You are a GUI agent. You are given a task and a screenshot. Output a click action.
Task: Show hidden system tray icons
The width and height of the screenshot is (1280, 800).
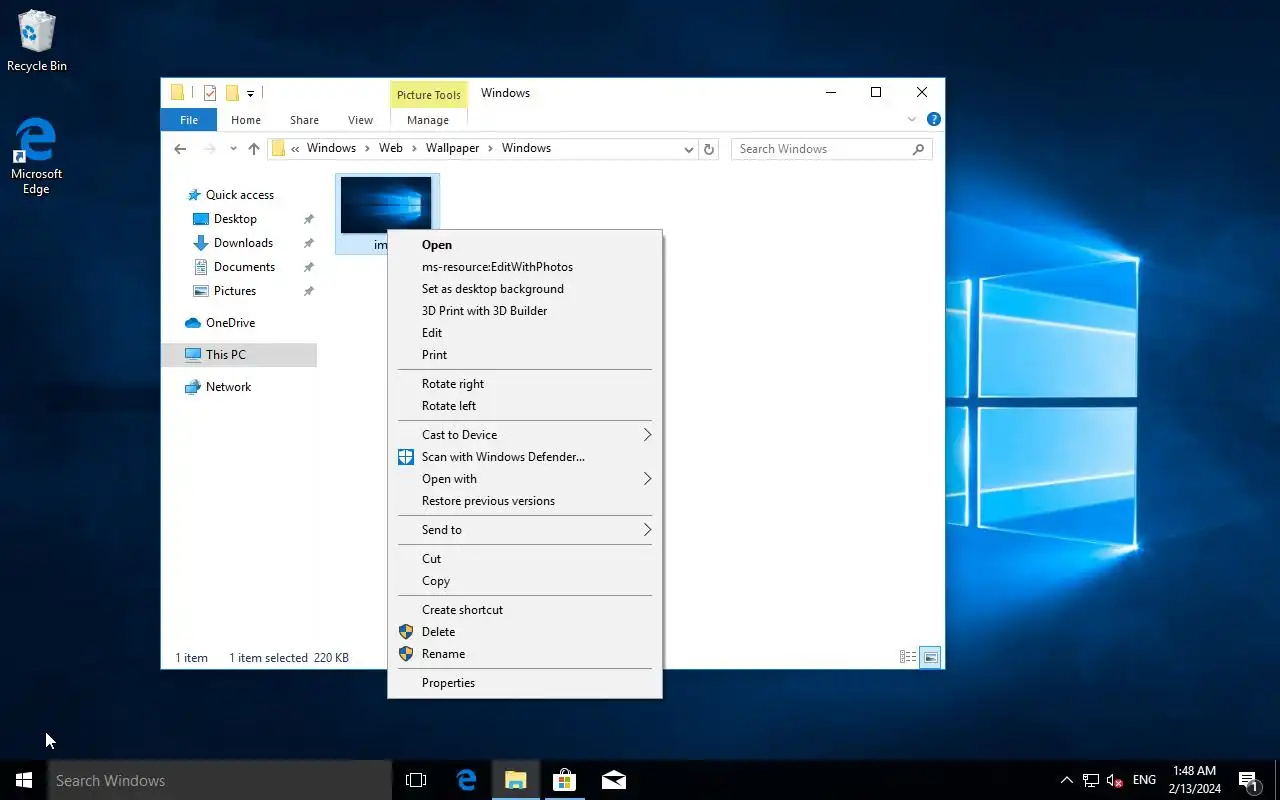[1066, 780]
